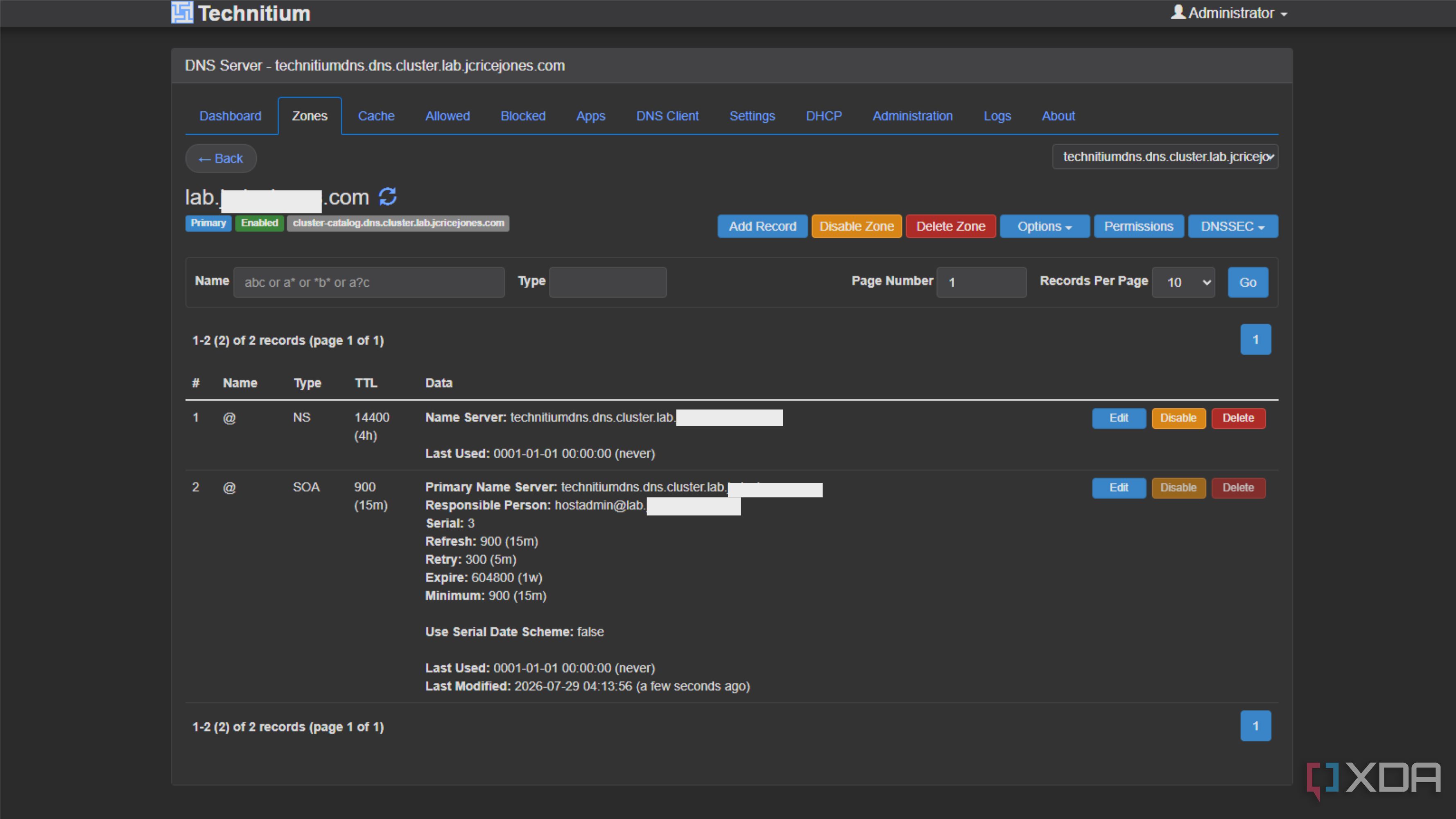Switch to the Administration tab
The height and width of the screenshot is (819, 1456).
tap(913, 116)
